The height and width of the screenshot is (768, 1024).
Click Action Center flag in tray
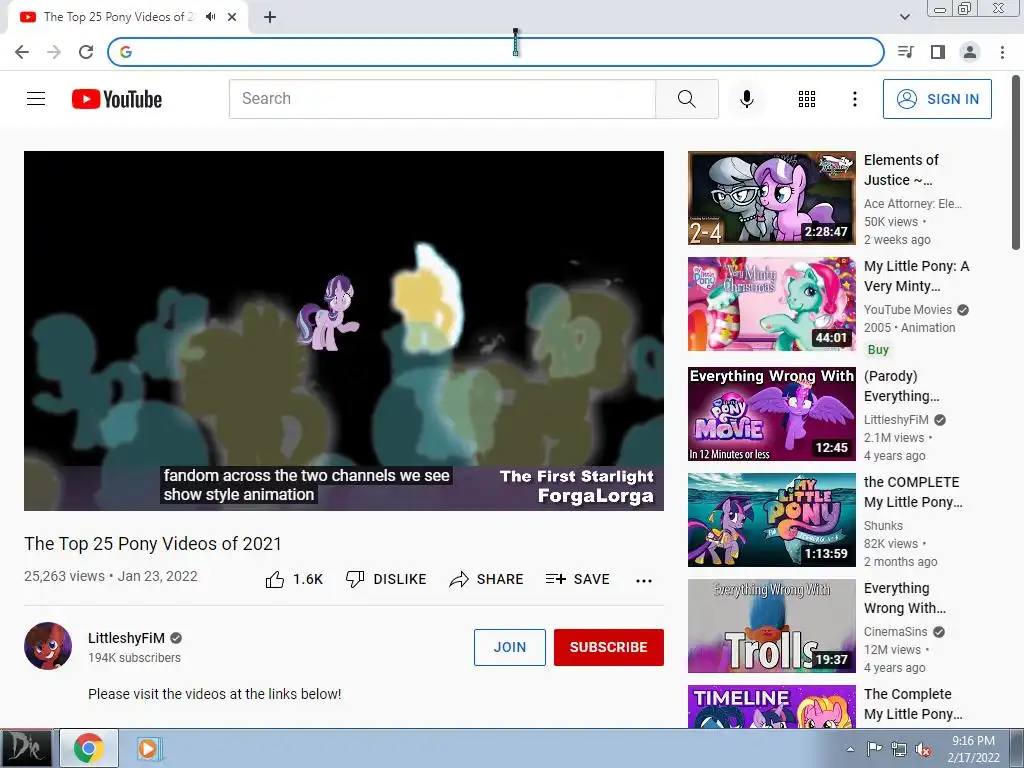coord(874,749)
